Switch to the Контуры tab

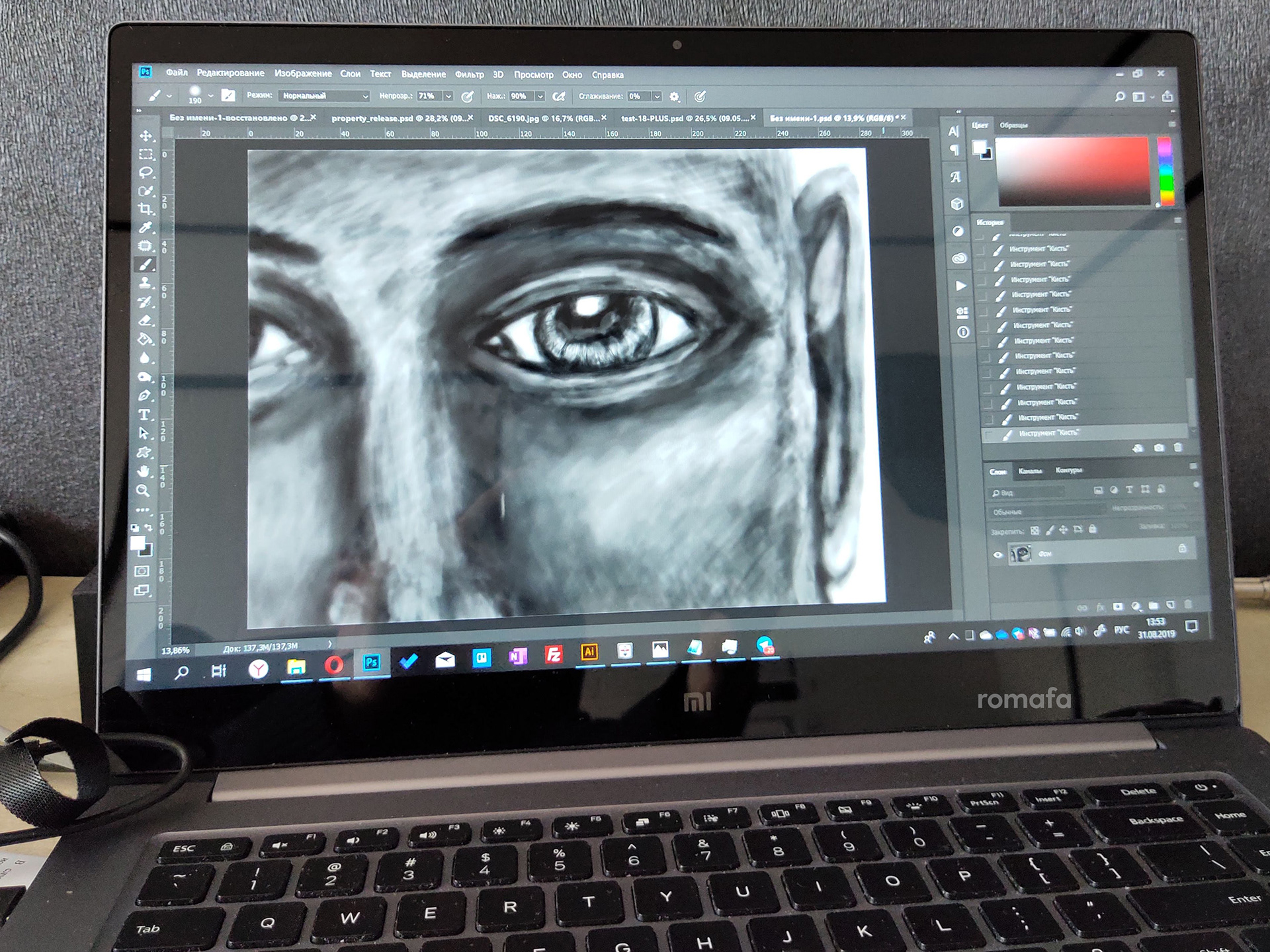[x=1068, y=470]
